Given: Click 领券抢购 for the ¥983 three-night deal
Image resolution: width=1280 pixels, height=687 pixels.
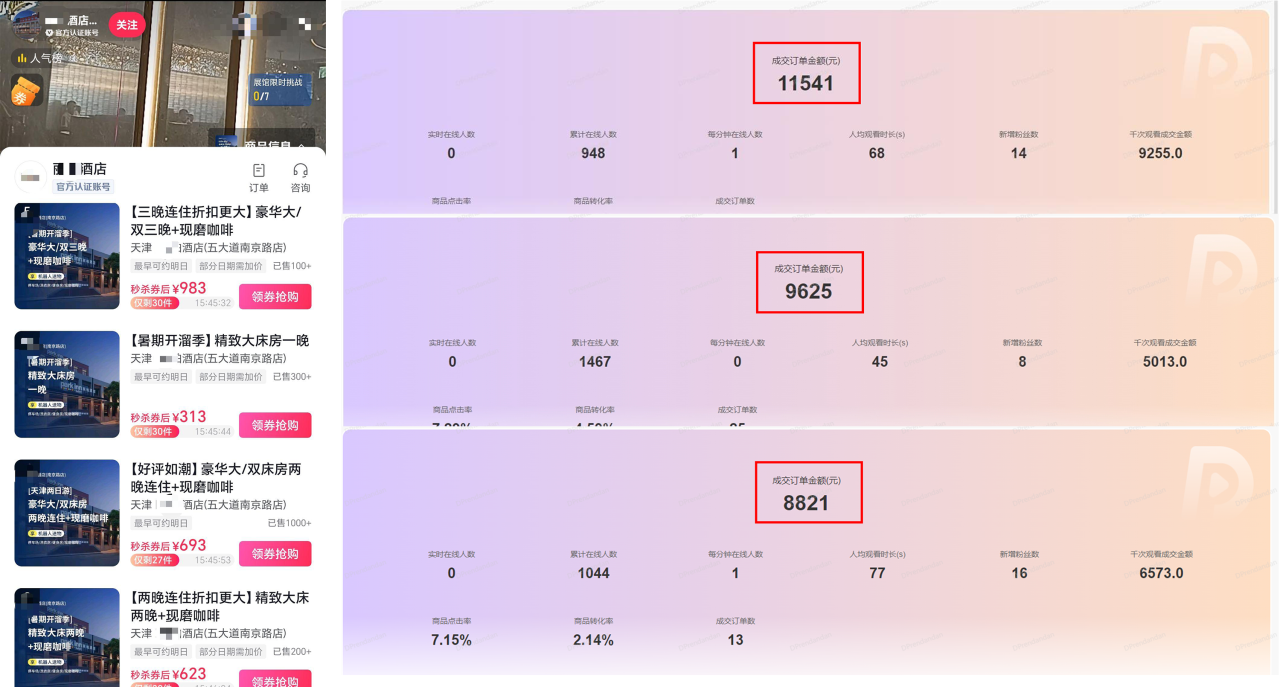Looking at the screenshot, I should (x=275, y=297).
